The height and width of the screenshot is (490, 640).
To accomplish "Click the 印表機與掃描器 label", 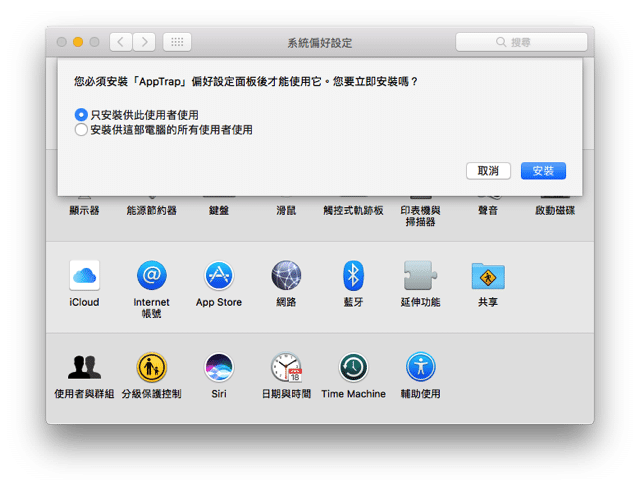I will click(420, 216).
